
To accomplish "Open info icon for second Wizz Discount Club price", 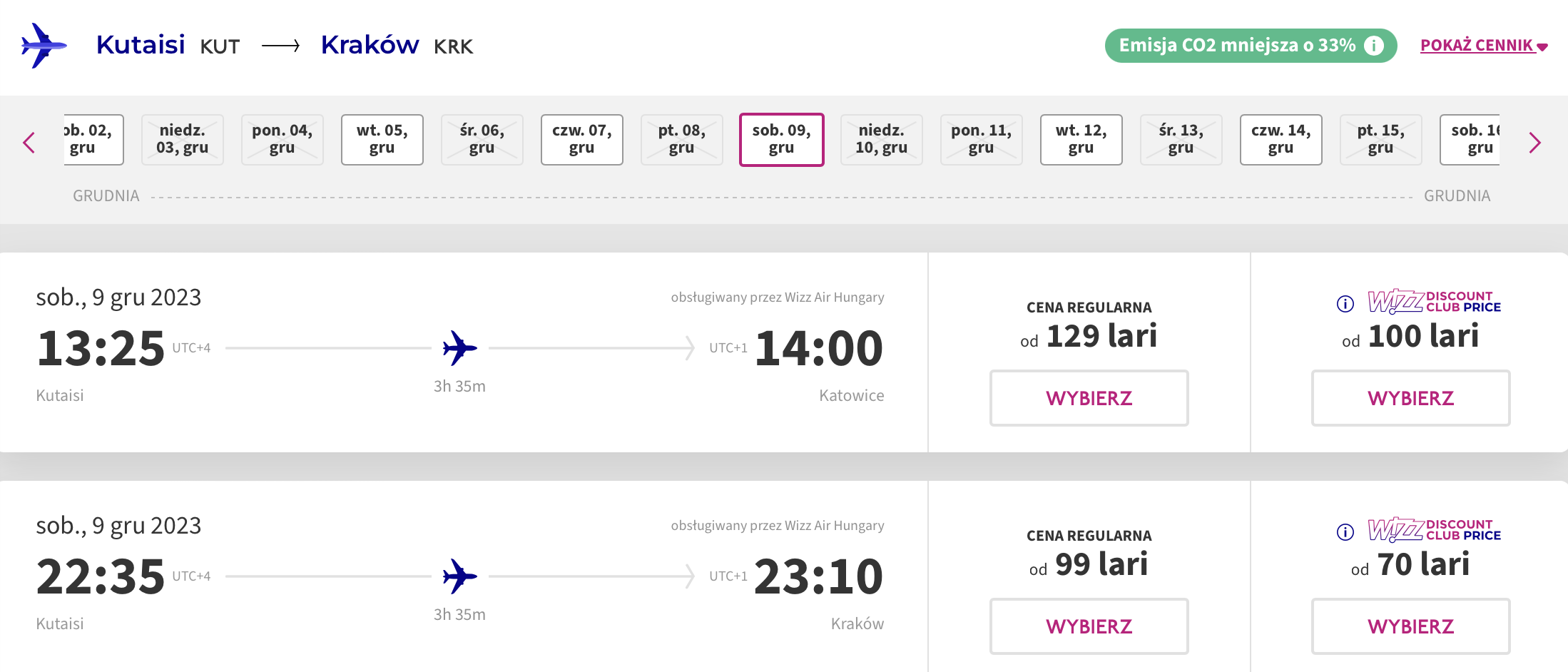I will [x=1345, y=532].
